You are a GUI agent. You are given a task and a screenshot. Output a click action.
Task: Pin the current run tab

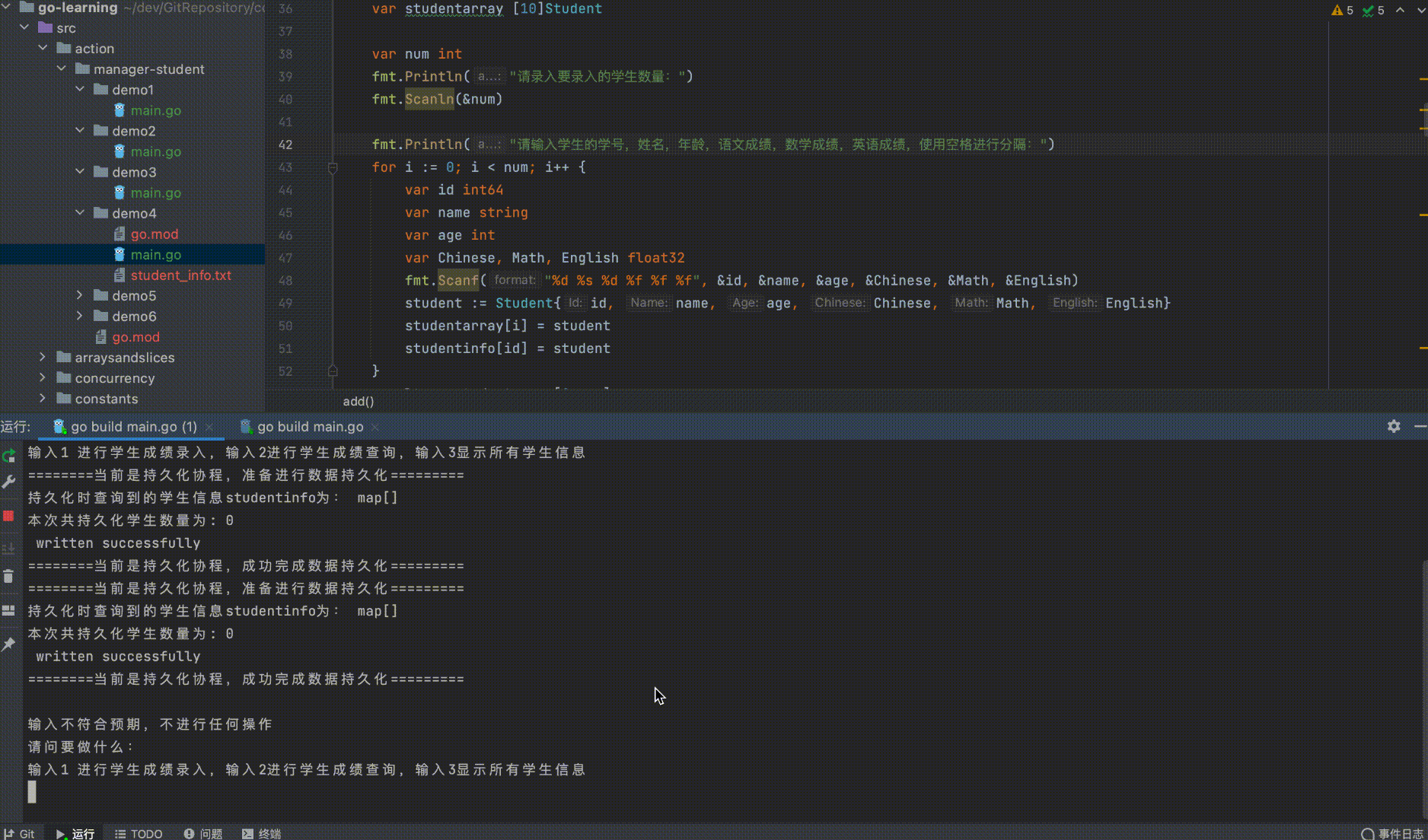(8, 644)
